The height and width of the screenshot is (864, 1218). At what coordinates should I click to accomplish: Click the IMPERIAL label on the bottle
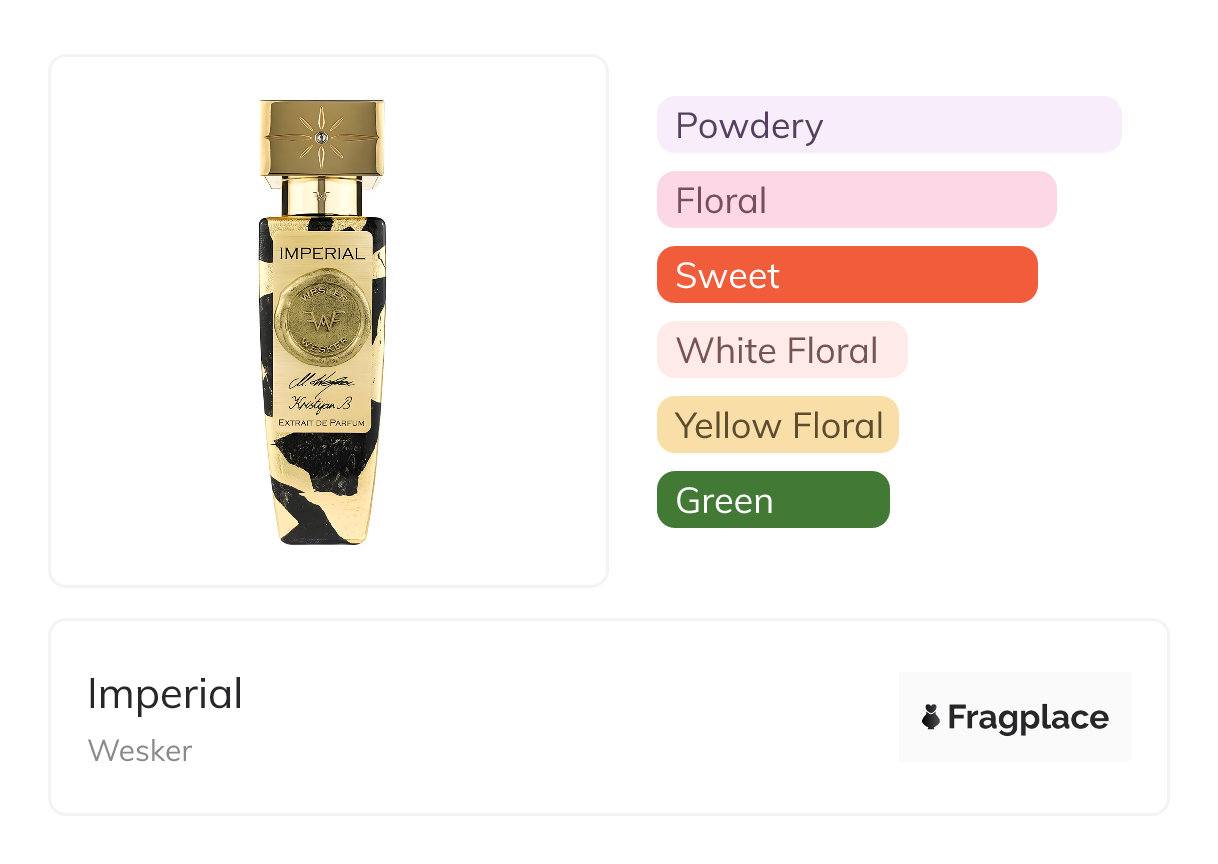322,253
